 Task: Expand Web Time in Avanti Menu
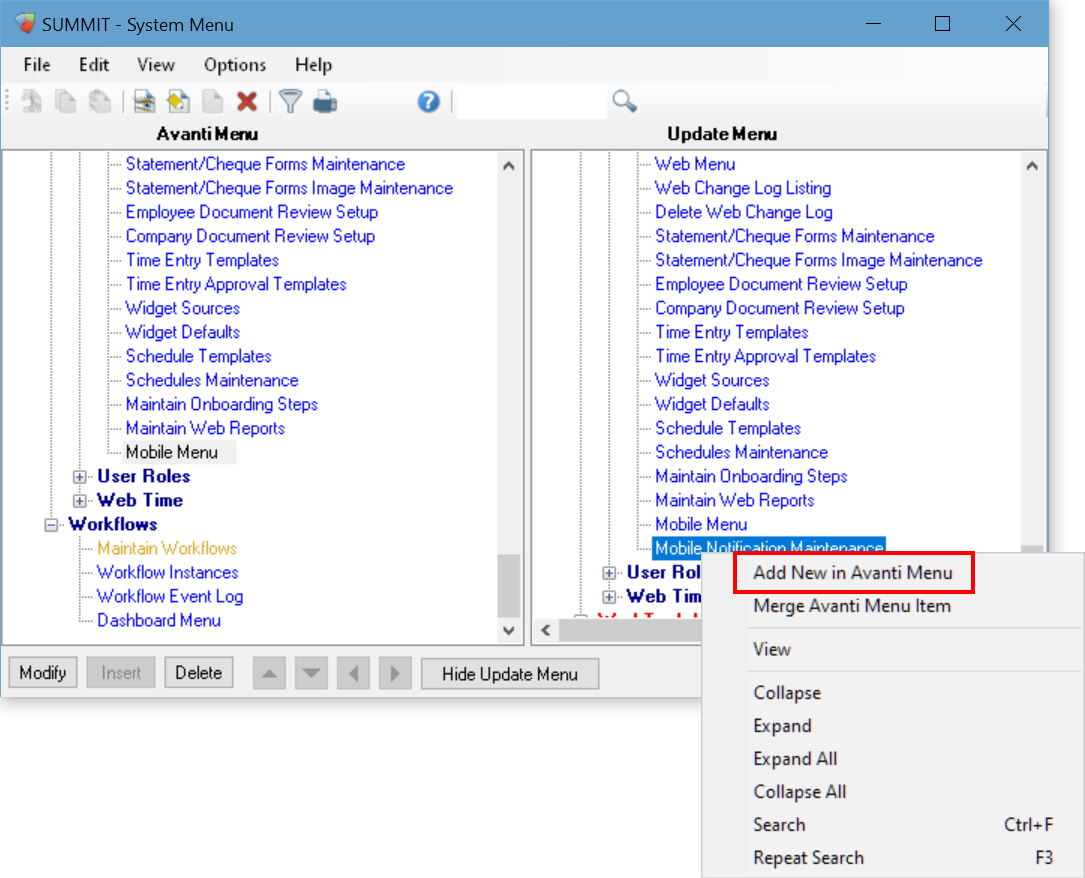coord(80,501)
